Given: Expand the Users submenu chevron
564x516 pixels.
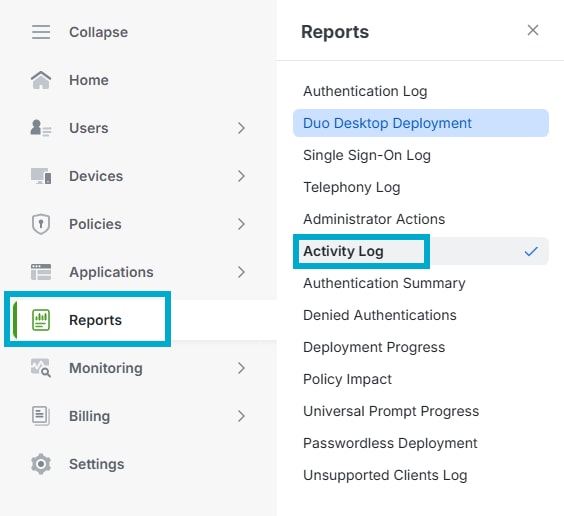Looking at the screenshot, I should pos(241,128).
